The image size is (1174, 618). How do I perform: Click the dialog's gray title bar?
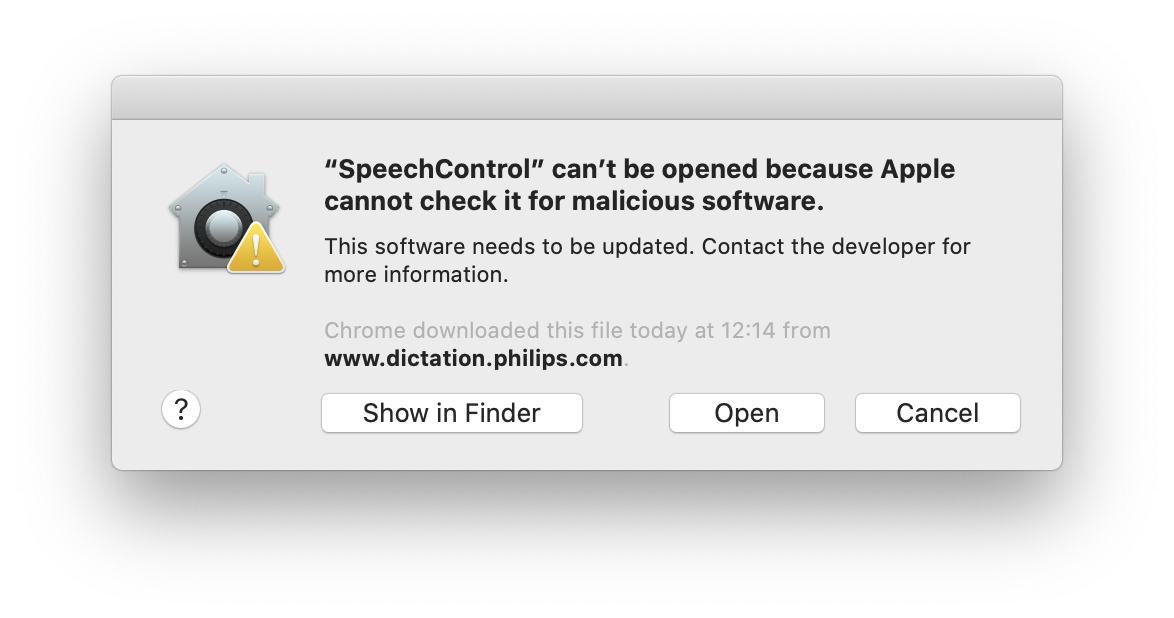(x=587, y=97)
